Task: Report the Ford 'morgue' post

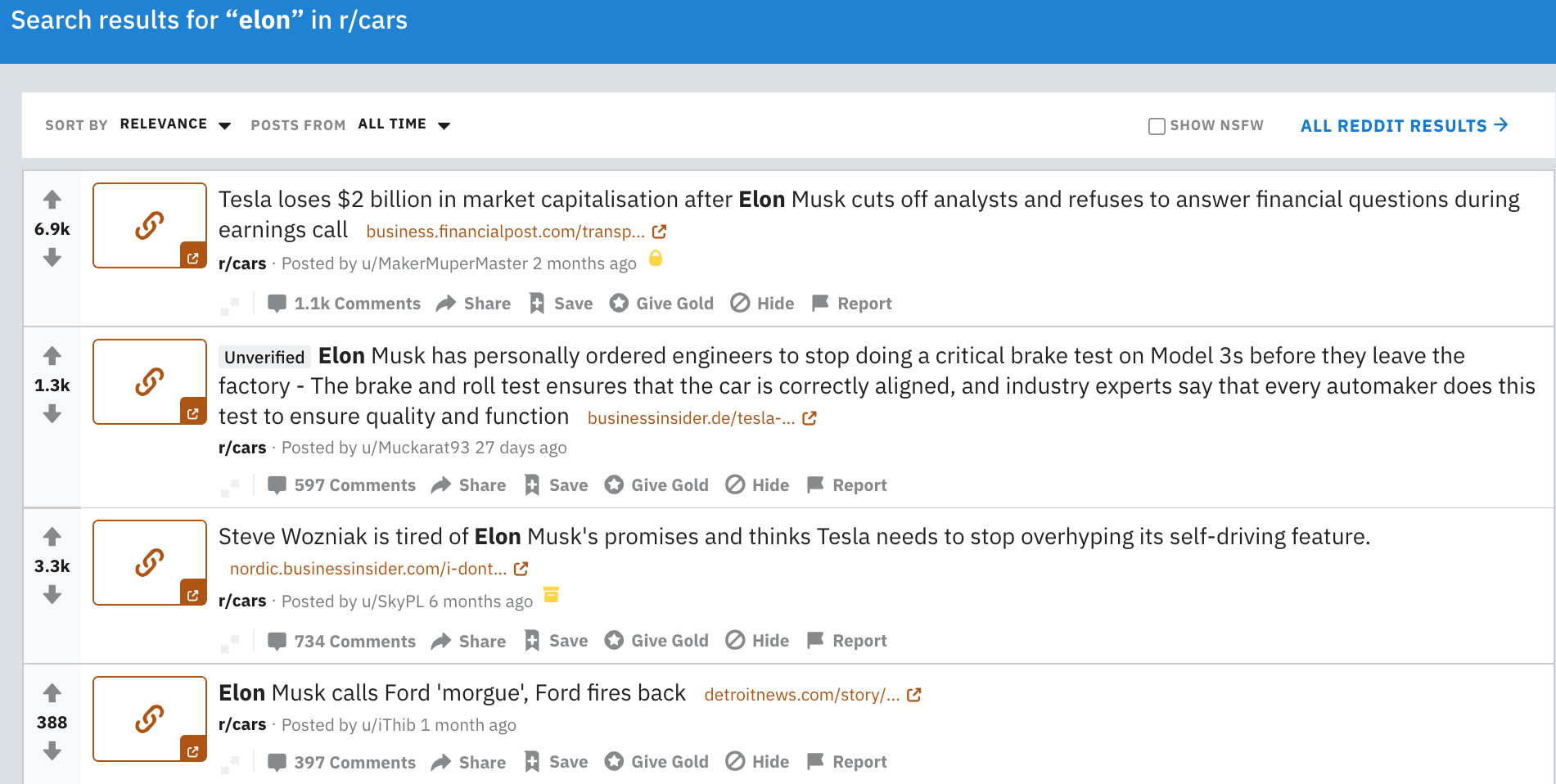Action: tap(846, 762)
